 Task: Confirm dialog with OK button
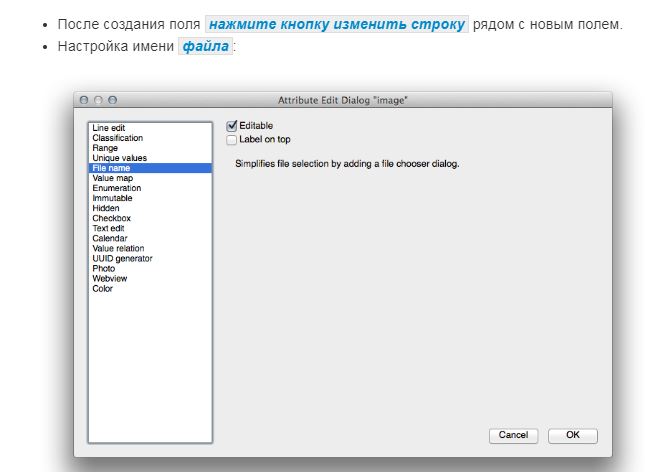click(x=573, y=435)
